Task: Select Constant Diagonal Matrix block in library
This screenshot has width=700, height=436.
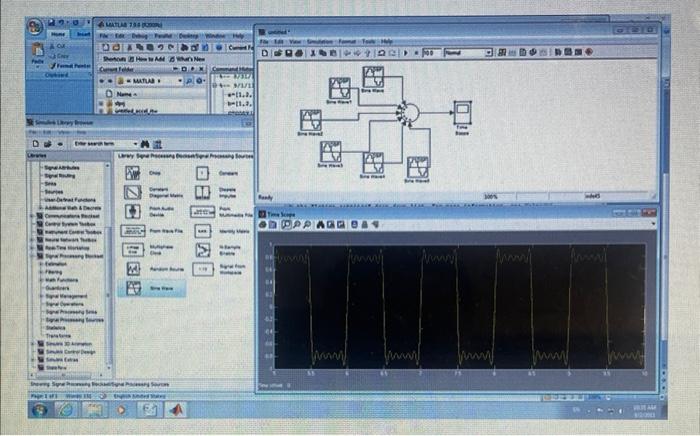Action: tap(133, 192)
